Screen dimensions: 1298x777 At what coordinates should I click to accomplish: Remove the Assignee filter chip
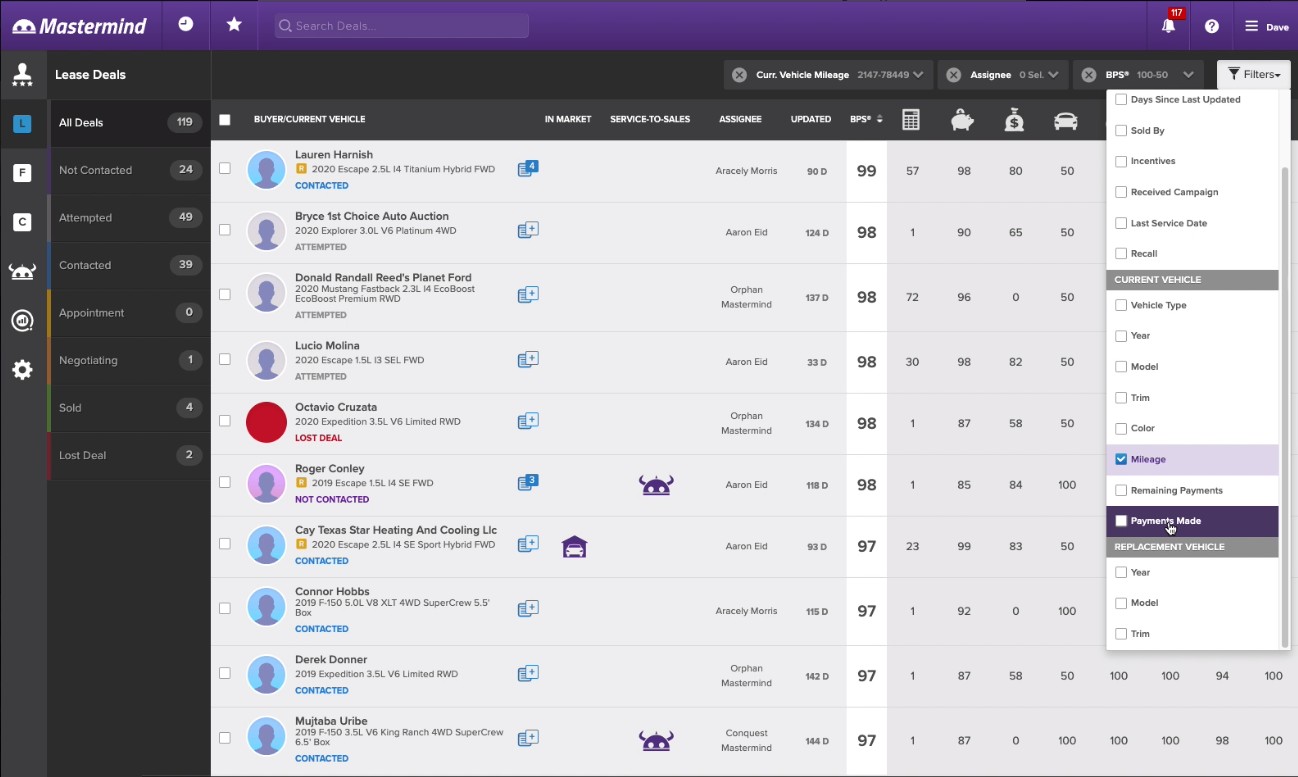954,75
